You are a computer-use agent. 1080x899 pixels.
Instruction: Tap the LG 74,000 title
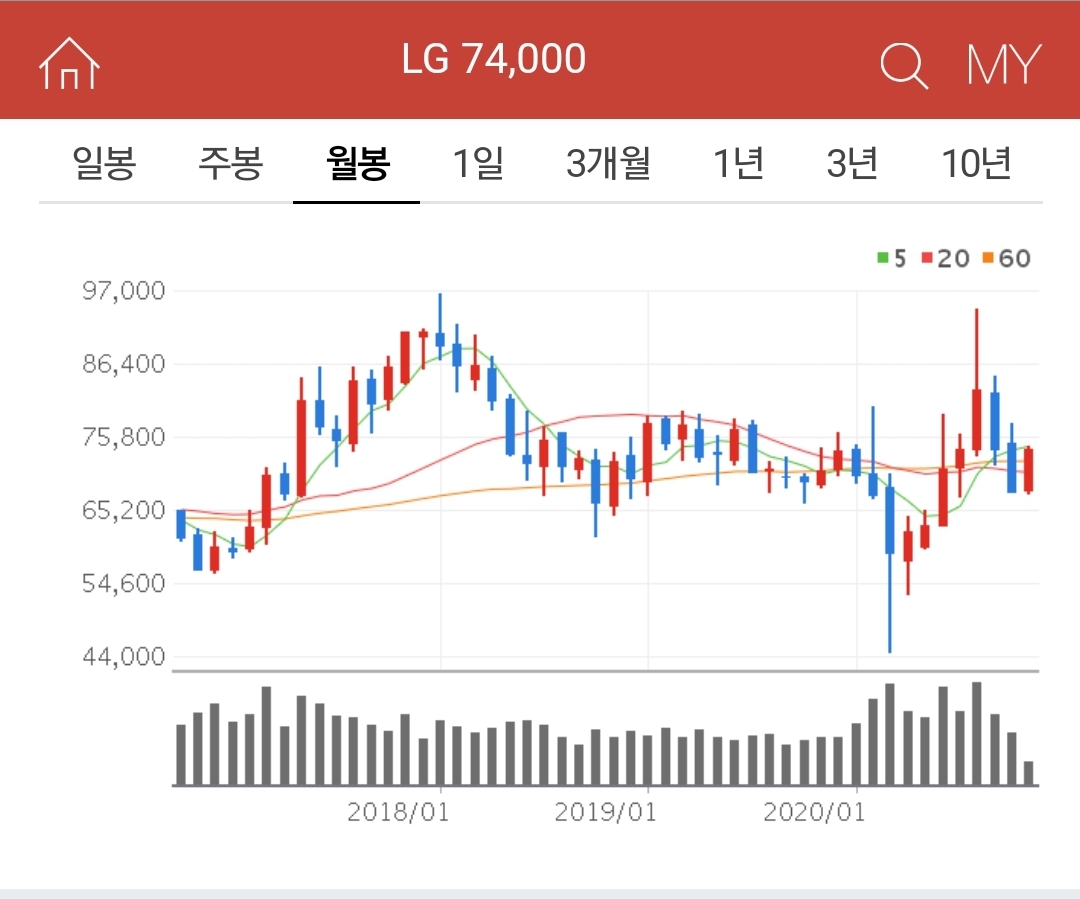(x=493, y=59)
